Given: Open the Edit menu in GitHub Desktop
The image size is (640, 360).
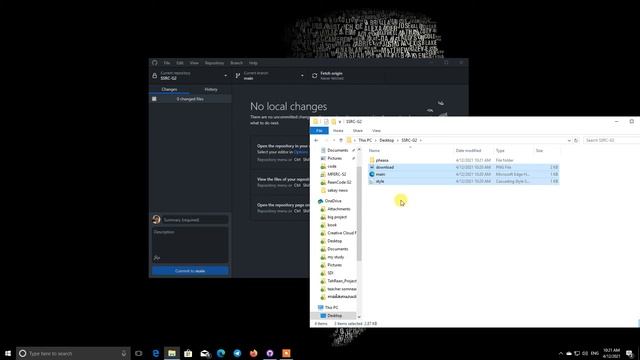Looking at the screenshot, I should (180, 63).
